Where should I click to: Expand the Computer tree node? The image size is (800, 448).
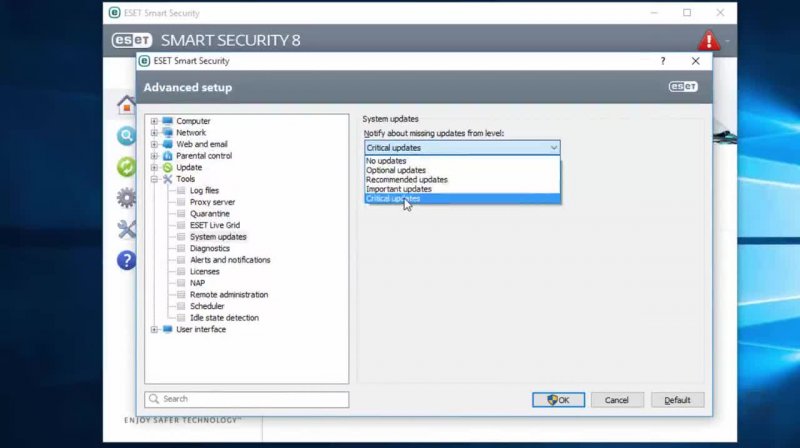coord(155,121)
